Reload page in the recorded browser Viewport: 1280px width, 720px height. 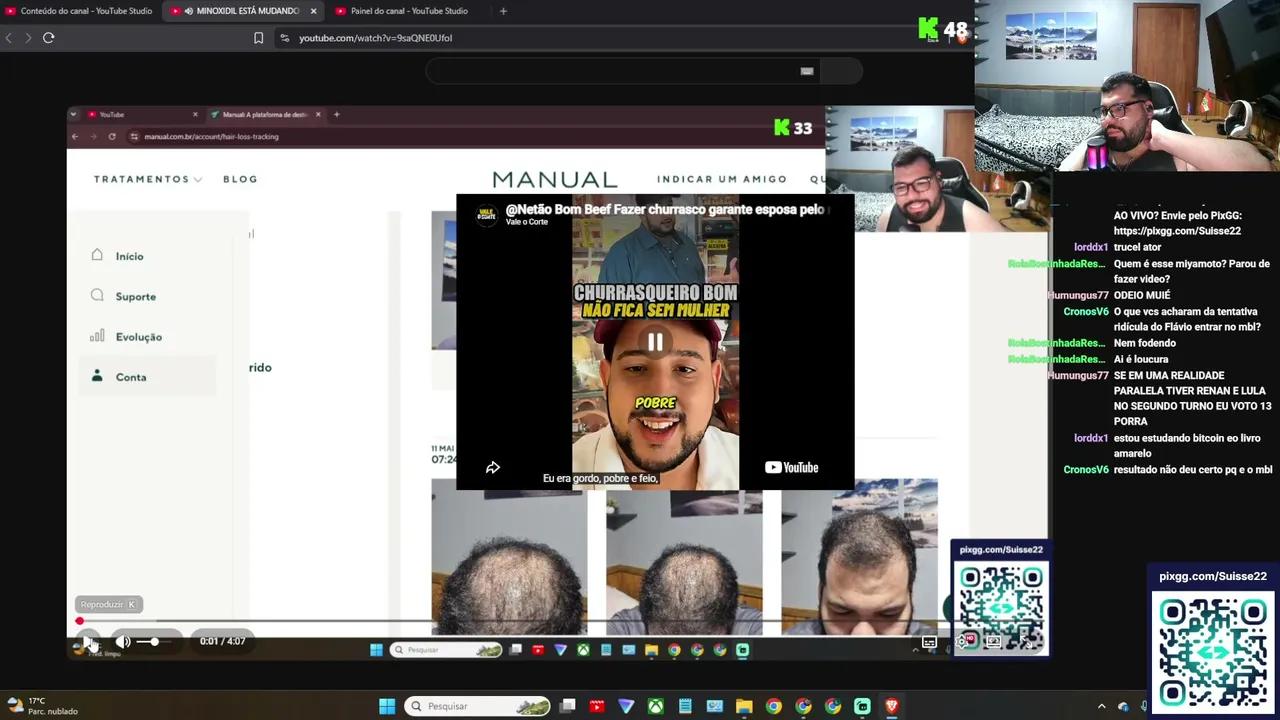[112, 137]
